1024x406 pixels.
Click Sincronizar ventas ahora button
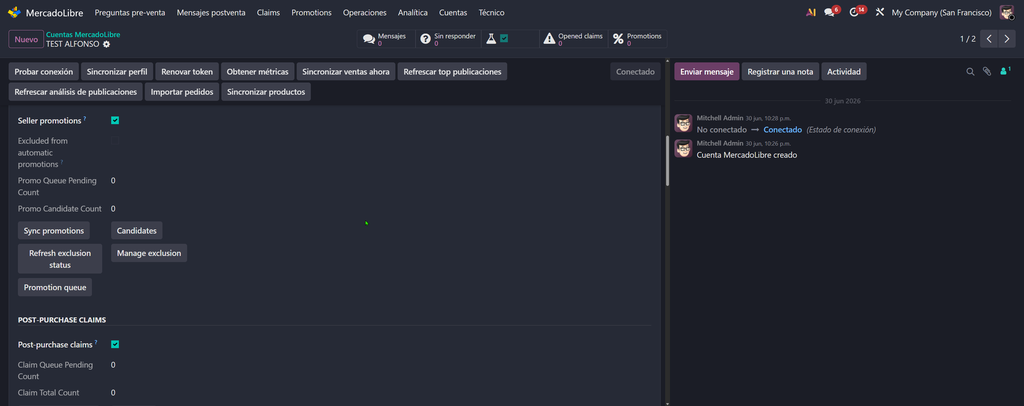click(x=346, y=72)
